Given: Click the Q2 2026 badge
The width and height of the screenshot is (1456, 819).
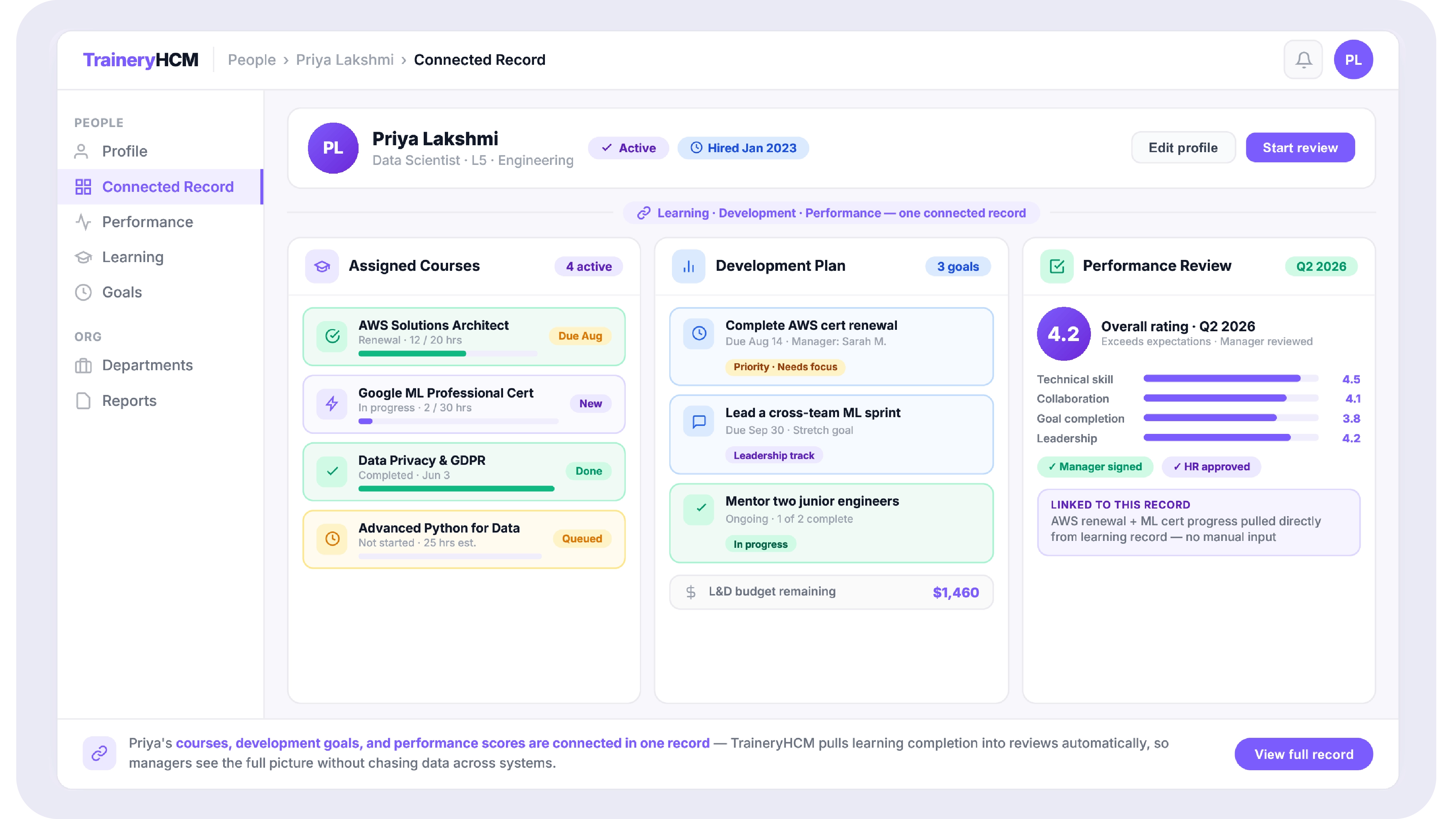Looking at the screenshot, I should 1321,266.
